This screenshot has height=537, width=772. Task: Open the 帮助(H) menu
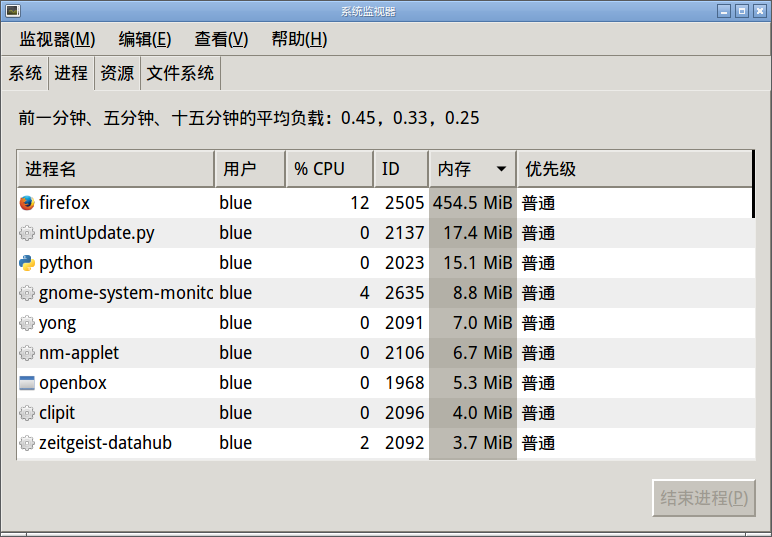coord(299,39)
